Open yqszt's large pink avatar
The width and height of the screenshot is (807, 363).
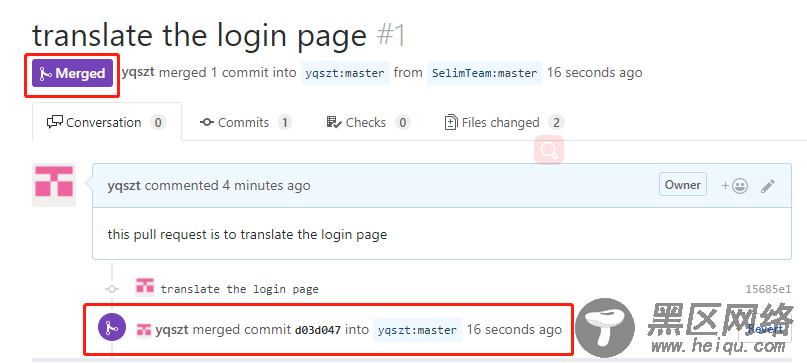(x=54, y=185)
